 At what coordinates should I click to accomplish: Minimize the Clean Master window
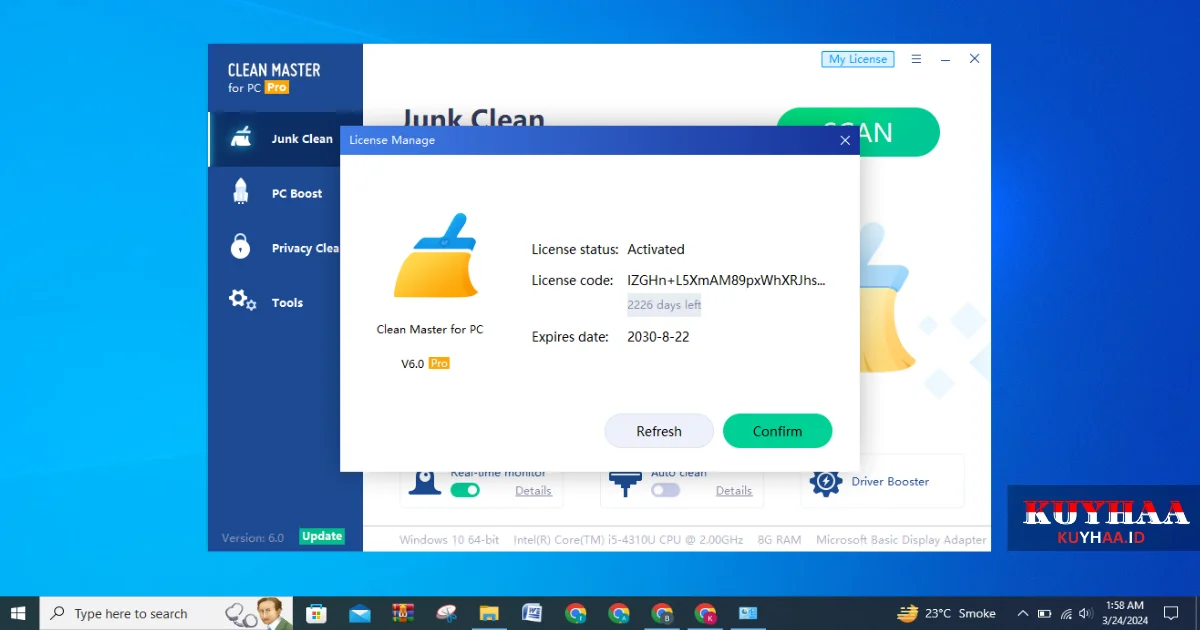[x=945, y=60]
